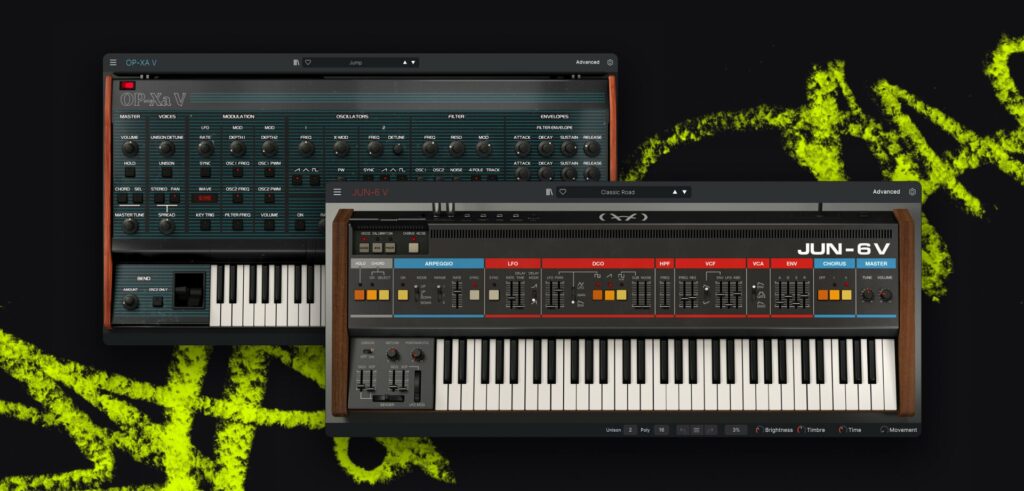This screenshot has width=1024, height=491.
Task: Click the JUN-6 V title label
Action: click(370, 192)
